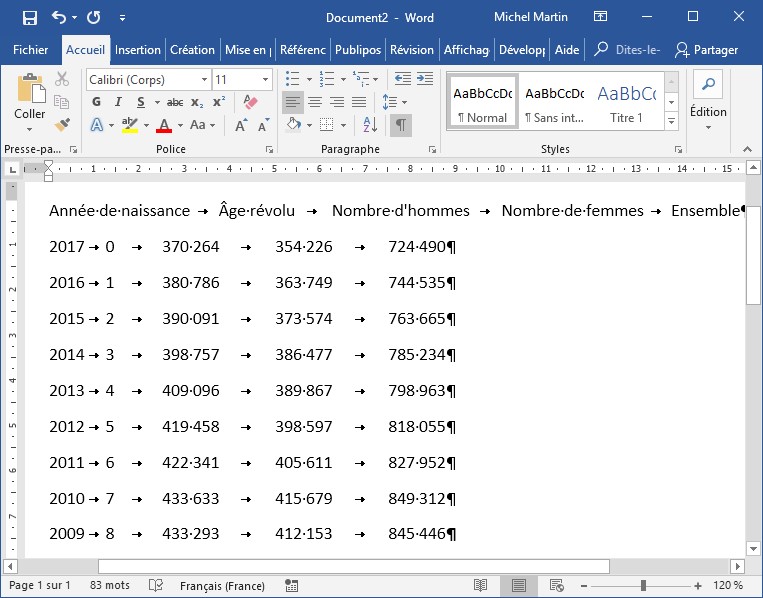Clear all formatting with eraser icon

pos(251,102)
